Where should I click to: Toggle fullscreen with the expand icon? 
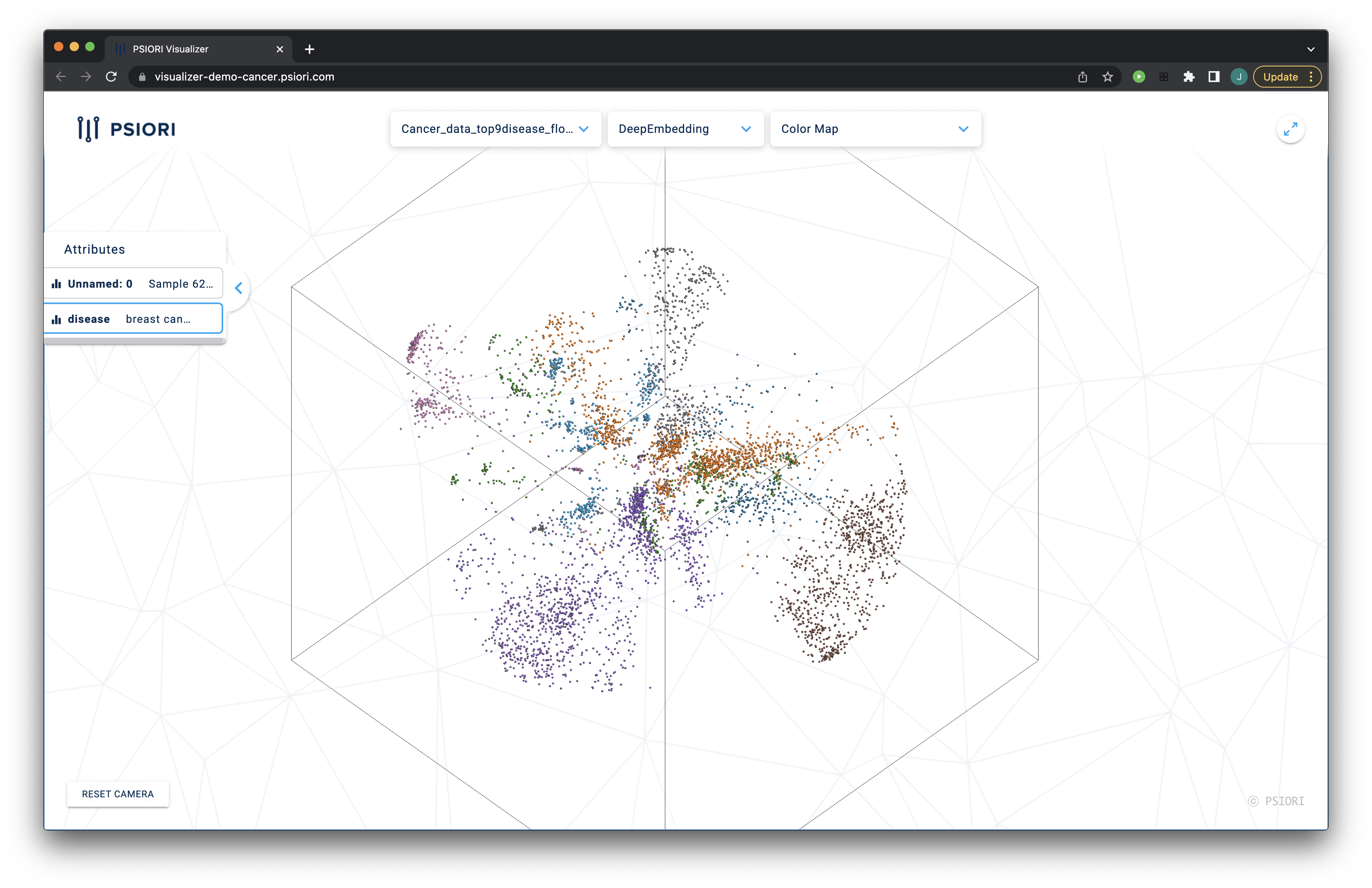click(1290, 129)
